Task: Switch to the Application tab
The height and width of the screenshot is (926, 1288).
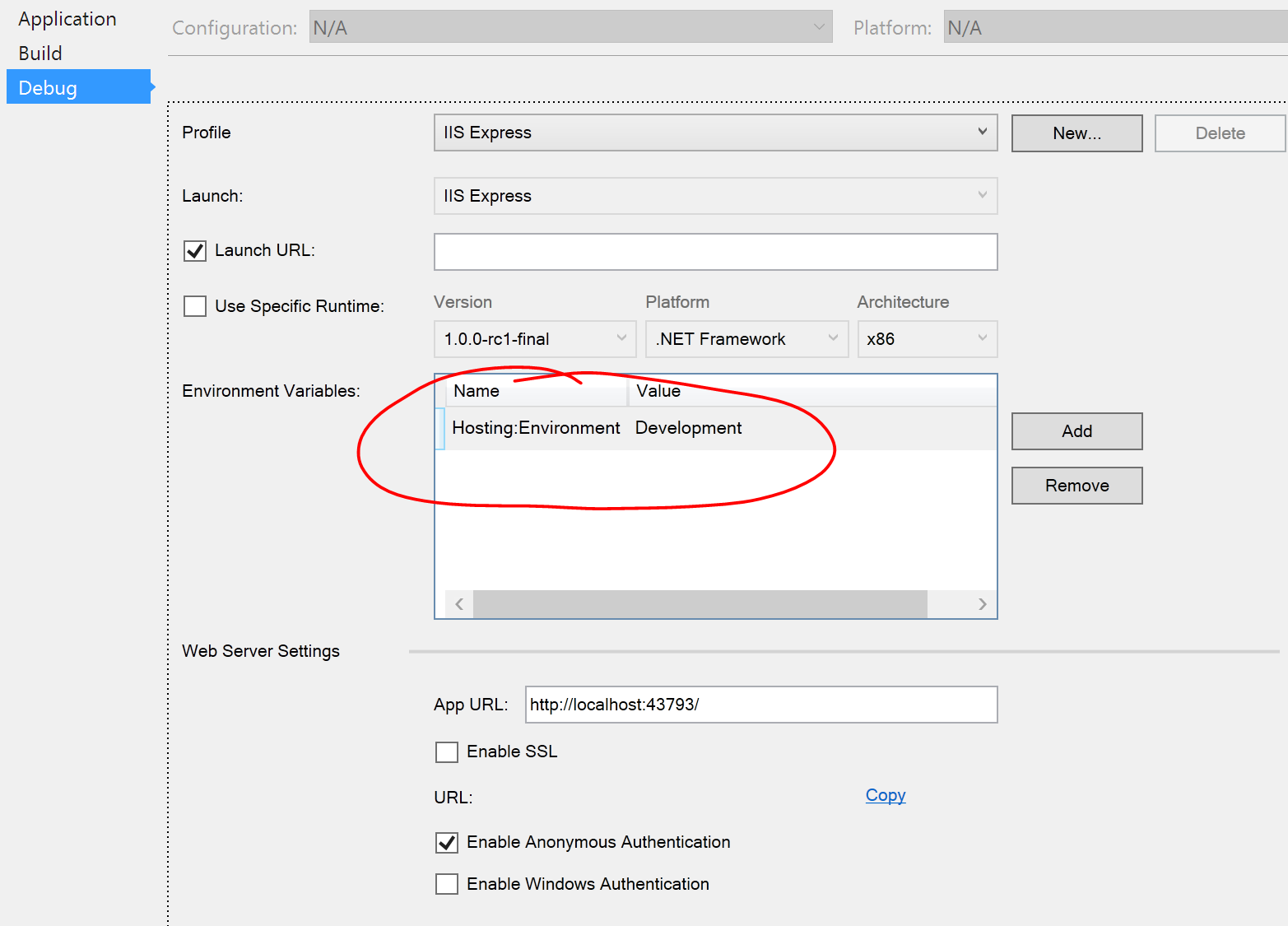Action: (67, 19)
